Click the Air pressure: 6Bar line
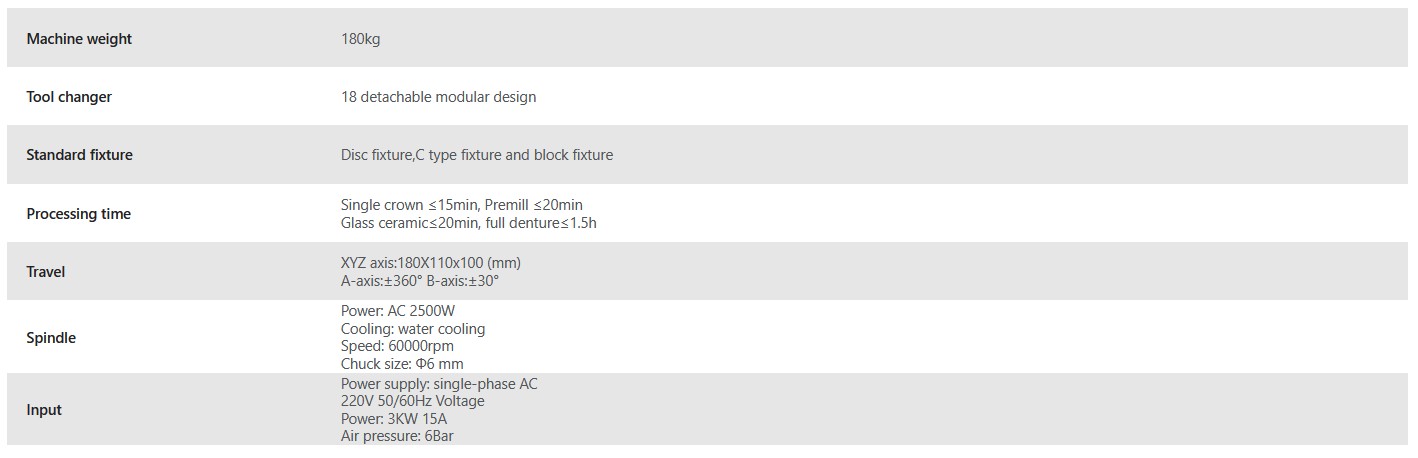1418x458 pixels. point(399,436)
